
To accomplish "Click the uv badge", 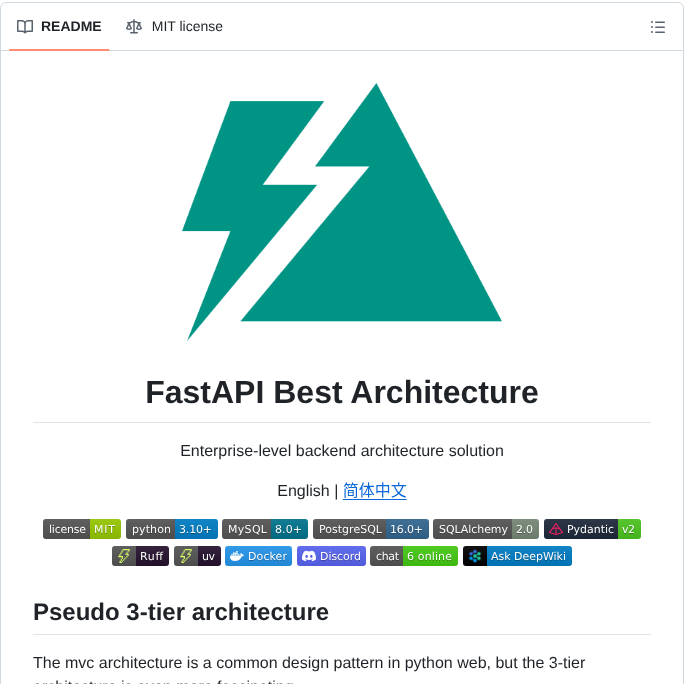I will [x=198, y=556].
